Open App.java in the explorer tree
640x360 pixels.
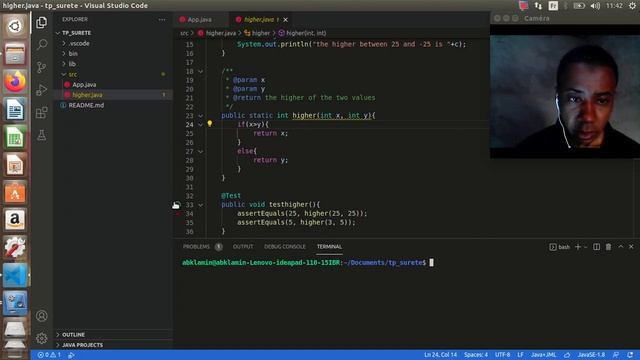84,84
